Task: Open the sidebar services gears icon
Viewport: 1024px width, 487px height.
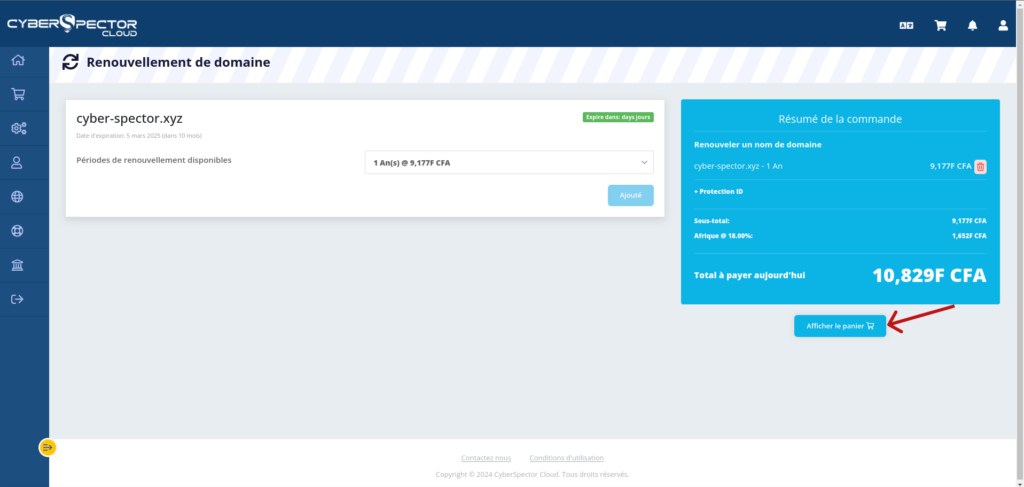Action: [18, 128]
